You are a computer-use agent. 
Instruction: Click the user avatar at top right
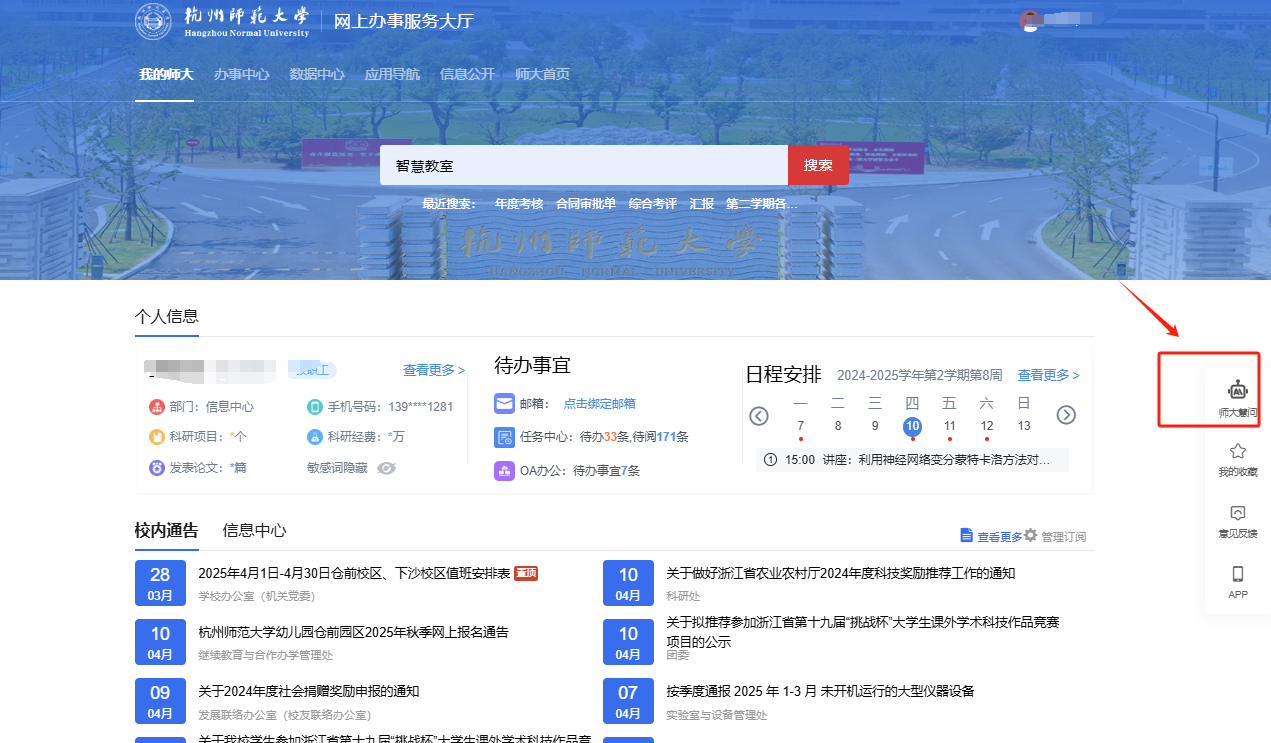[x=1030, y=21]
